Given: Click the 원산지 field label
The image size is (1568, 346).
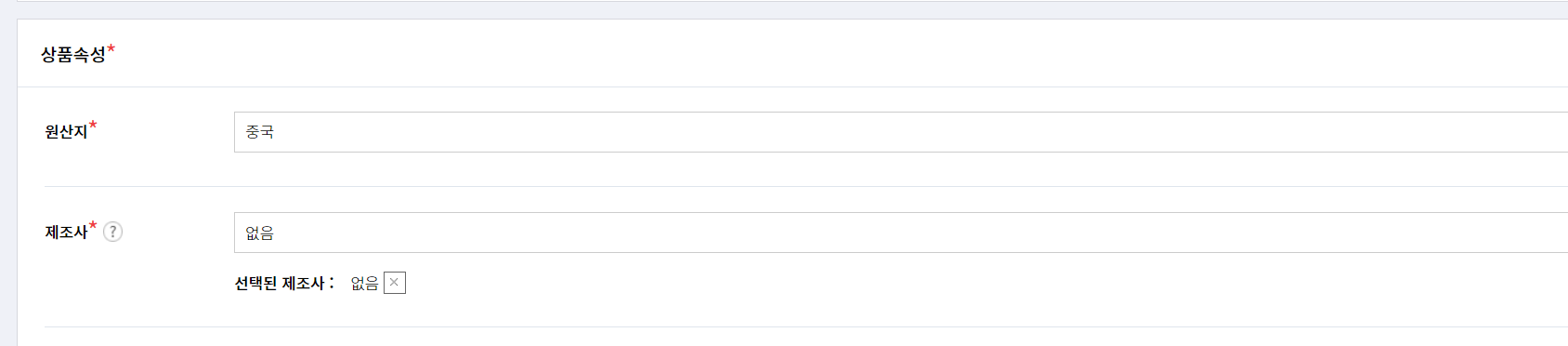Looking at the screenshot, I should pyautogui.click(x=66, y=132).
